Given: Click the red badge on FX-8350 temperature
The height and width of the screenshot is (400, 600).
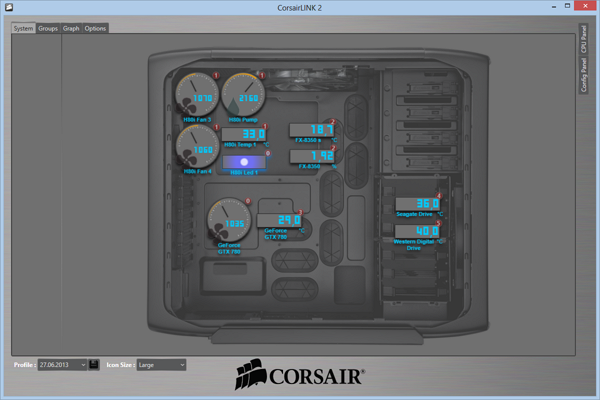Looking at the screenshot, I should tap(333, 122).
